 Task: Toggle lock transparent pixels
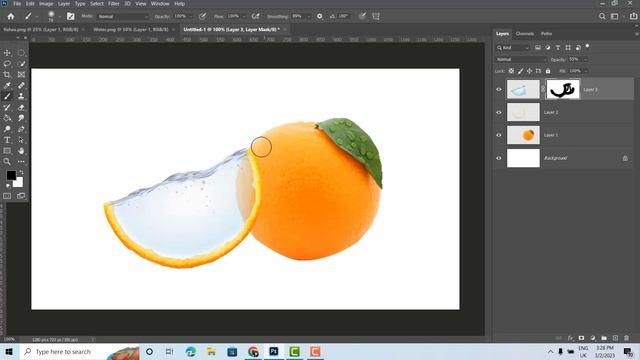click(x=511, y=71)
